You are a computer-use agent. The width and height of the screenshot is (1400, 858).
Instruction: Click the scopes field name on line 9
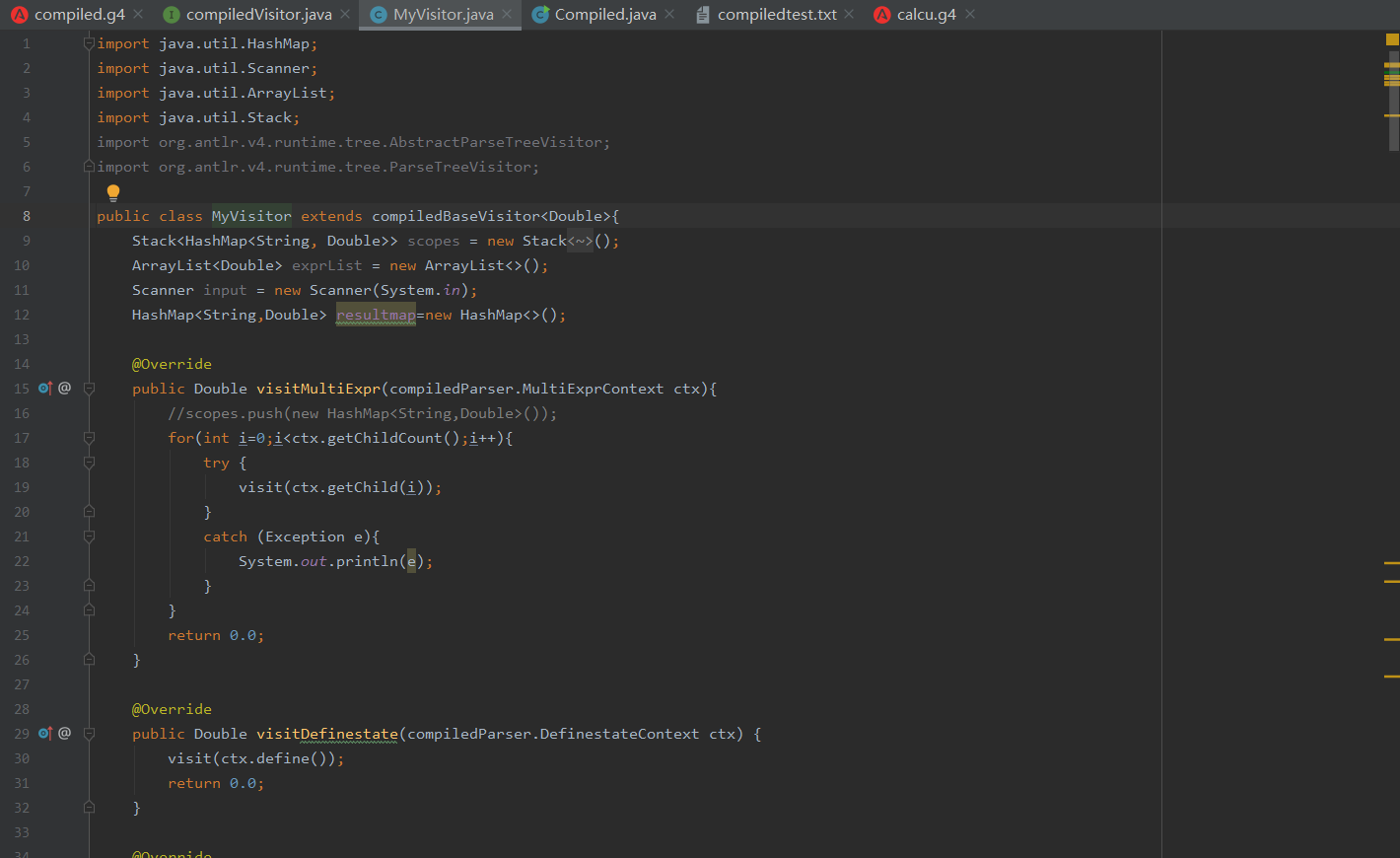click(434, 241)
